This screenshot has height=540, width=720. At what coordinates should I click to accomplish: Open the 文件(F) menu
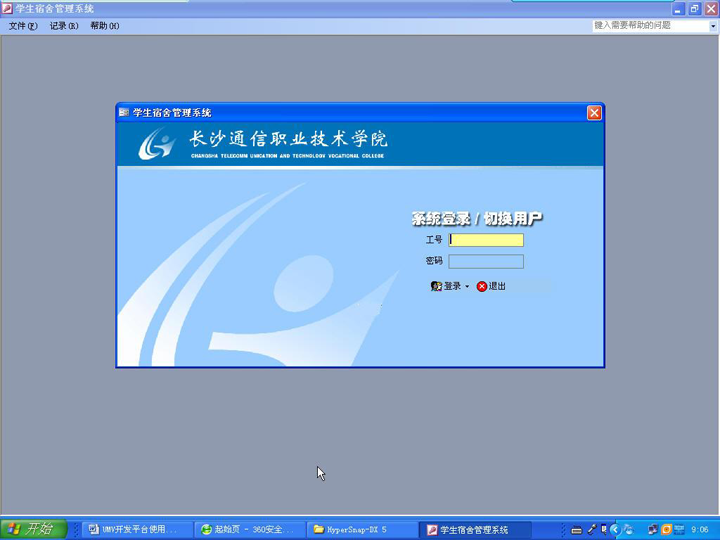tap(23, 26)
